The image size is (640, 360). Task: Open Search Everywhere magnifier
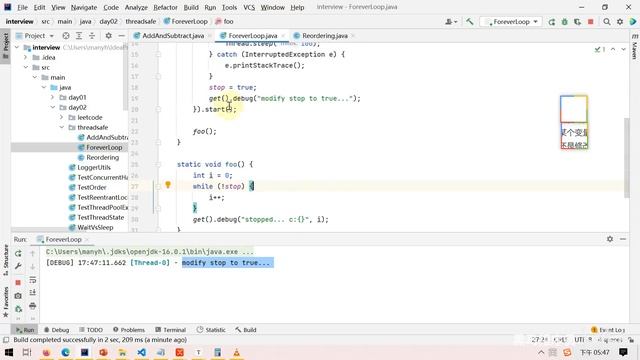[x=607, y=22]
